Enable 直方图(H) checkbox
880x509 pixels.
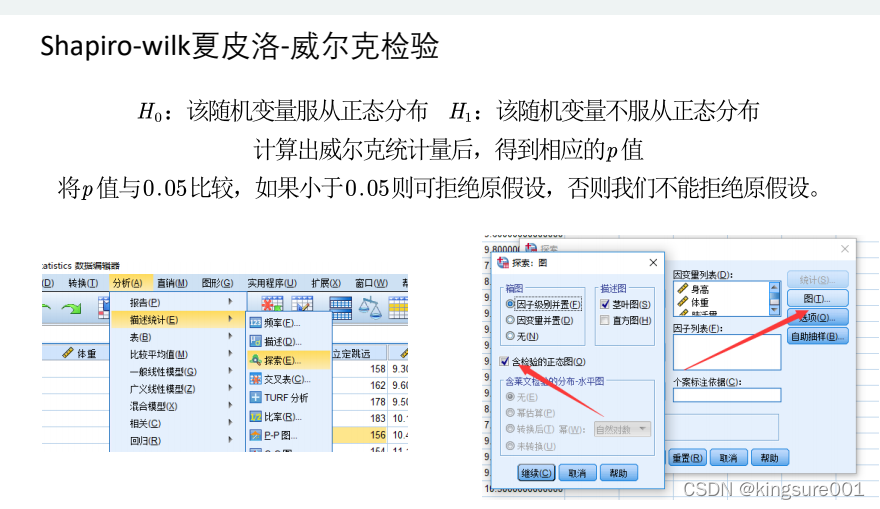click(x=604, y=320)
